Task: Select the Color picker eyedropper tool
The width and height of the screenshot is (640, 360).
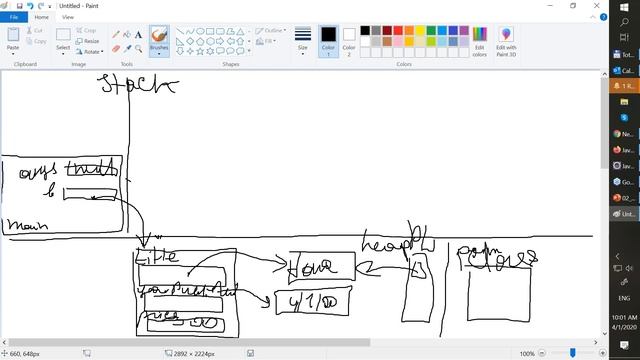Action: (x=127, y=49)
